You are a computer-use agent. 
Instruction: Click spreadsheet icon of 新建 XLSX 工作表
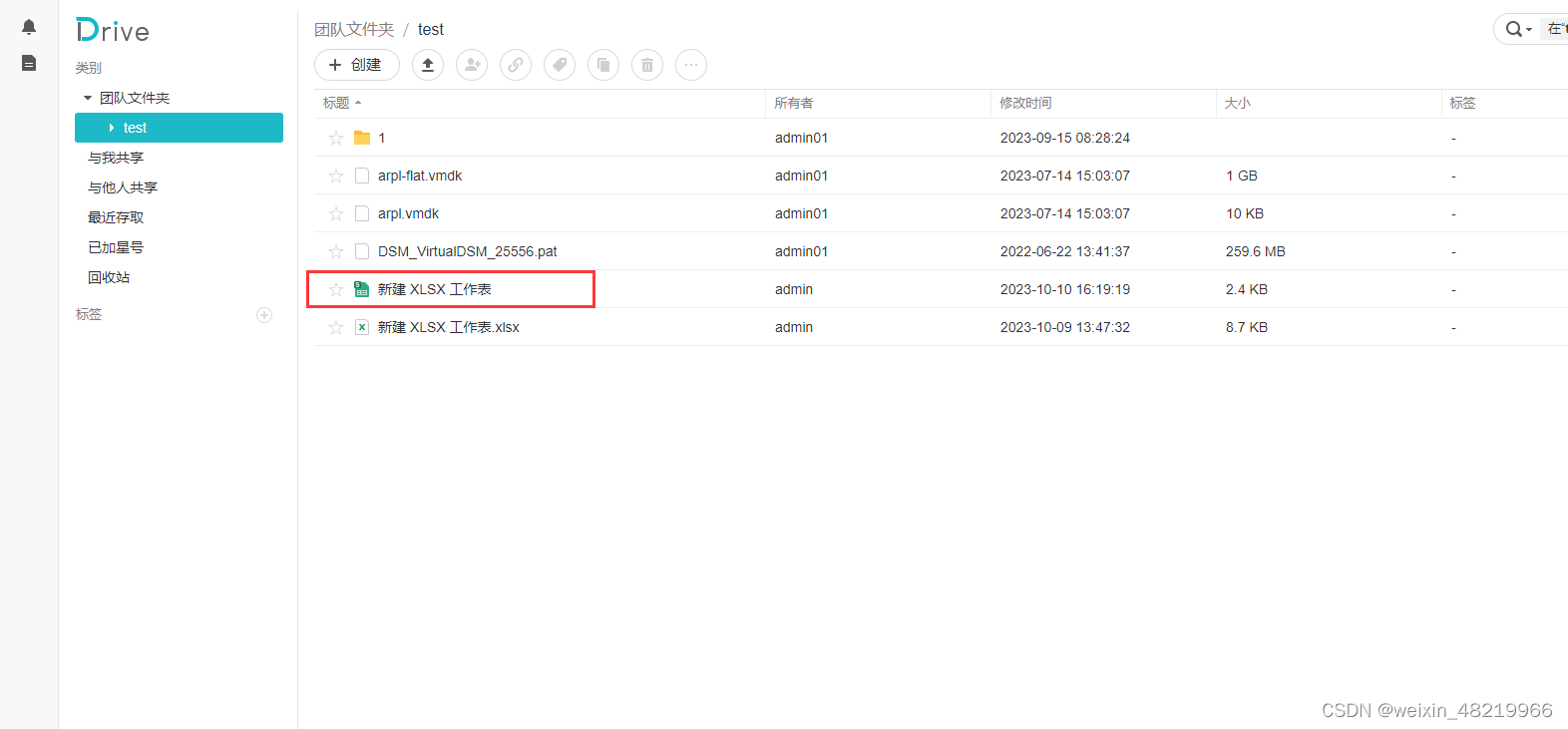(x=362, y=289)
